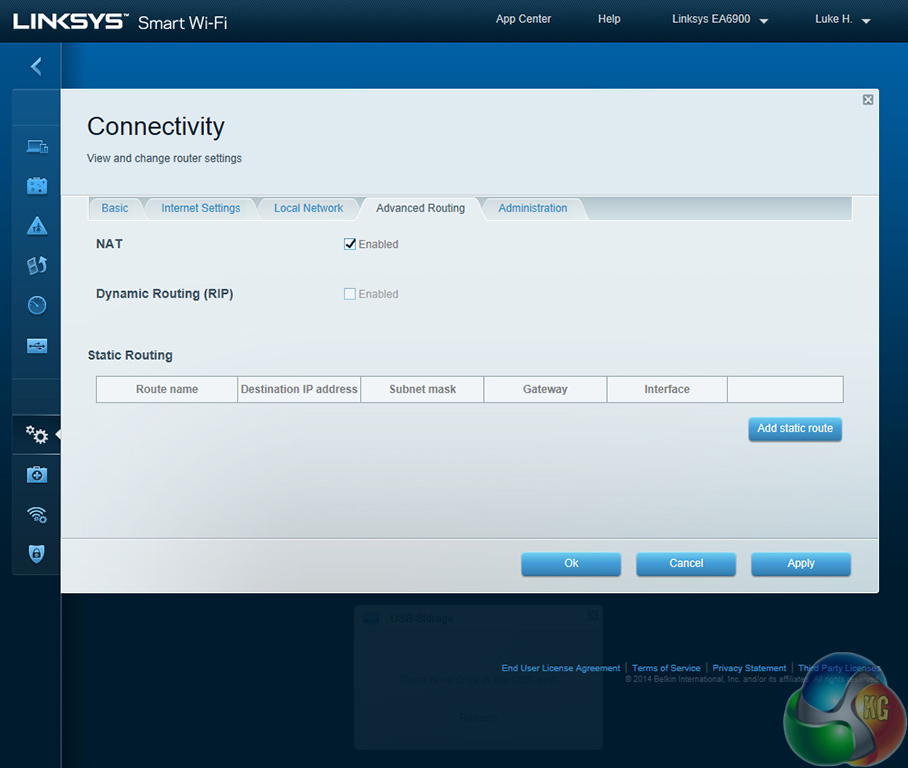Image resolution: width=908 pixels, height=768 pixels.
Task: Switch to the Administration tab
Action: [x=532, y=208]
